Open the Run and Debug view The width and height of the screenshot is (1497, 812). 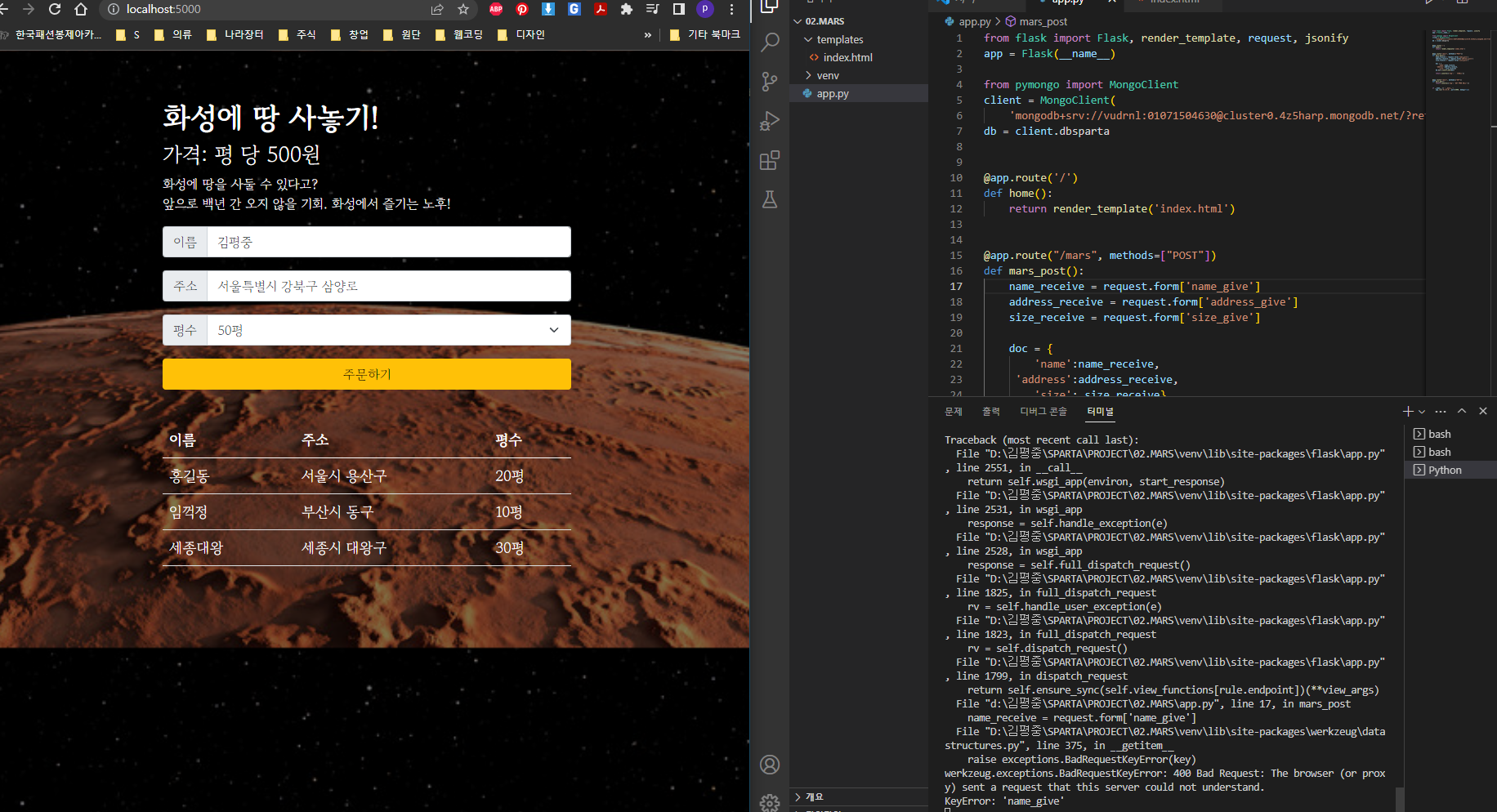point(770,121)
